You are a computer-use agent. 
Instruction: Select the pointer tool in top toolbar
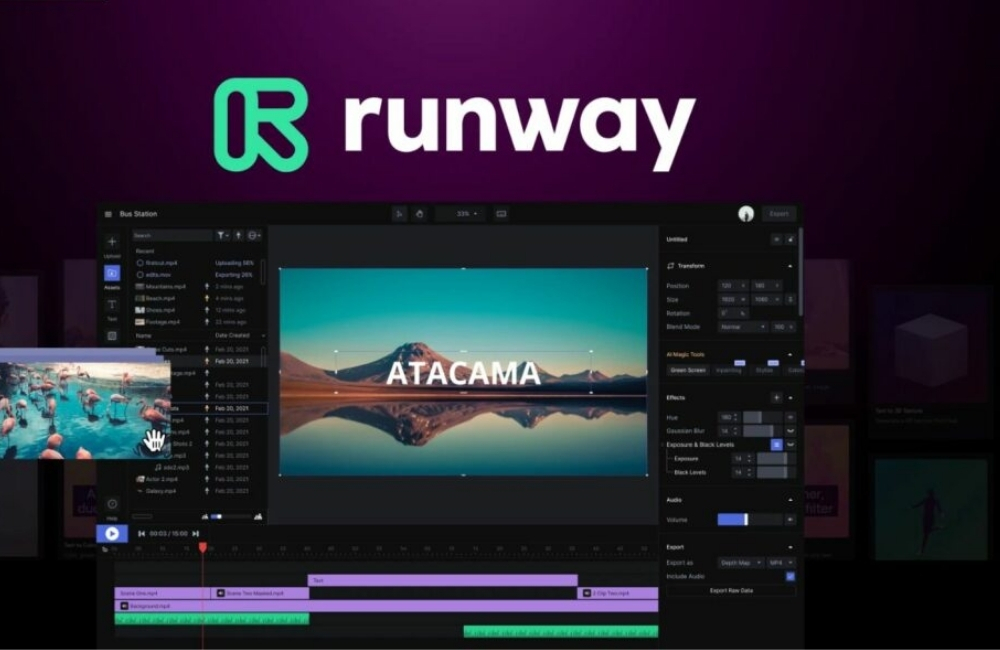(399, 214)
